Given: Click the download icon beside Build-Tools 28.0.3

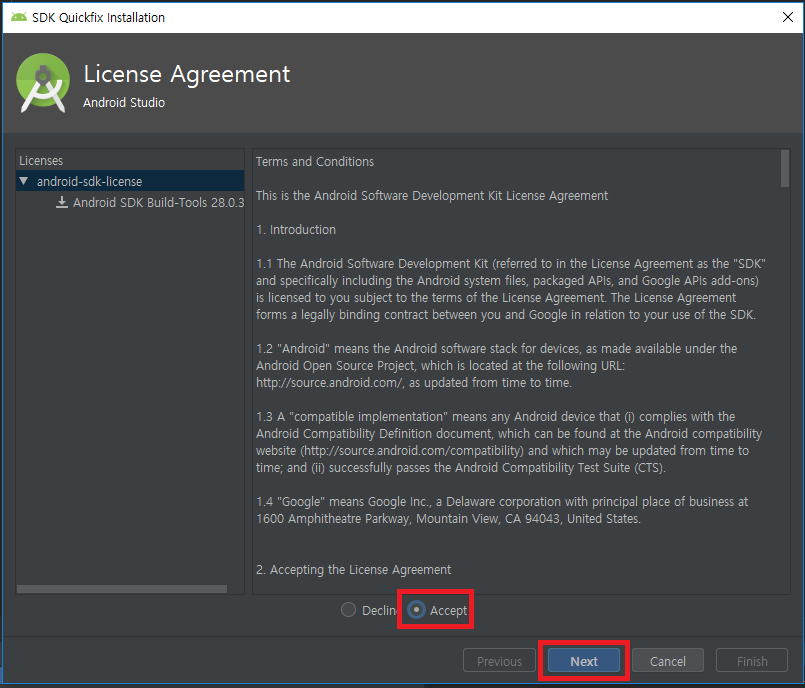Looking at the screenshot, I should point(62,202).
